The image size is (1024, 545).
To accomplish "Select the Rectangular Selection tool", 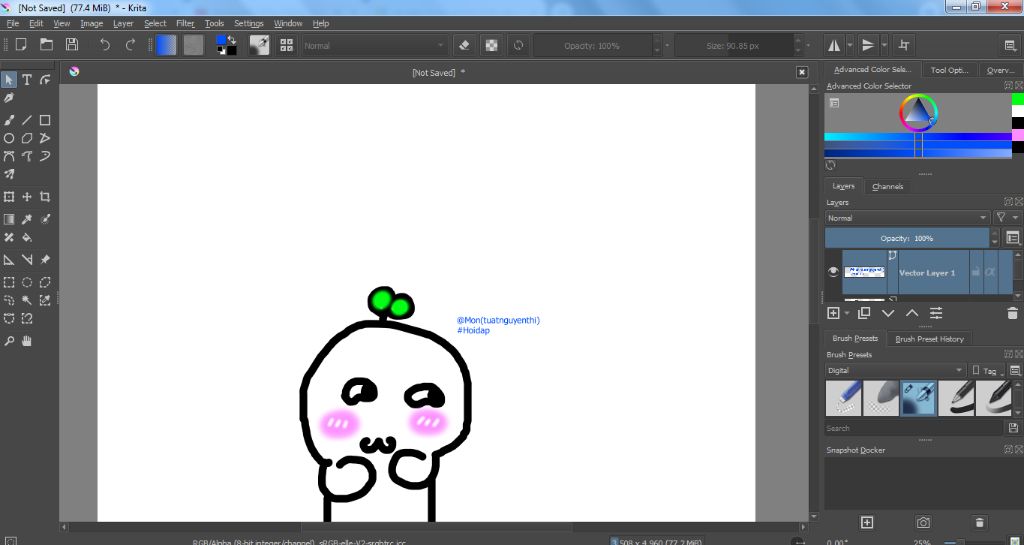I will pos(8,283).
